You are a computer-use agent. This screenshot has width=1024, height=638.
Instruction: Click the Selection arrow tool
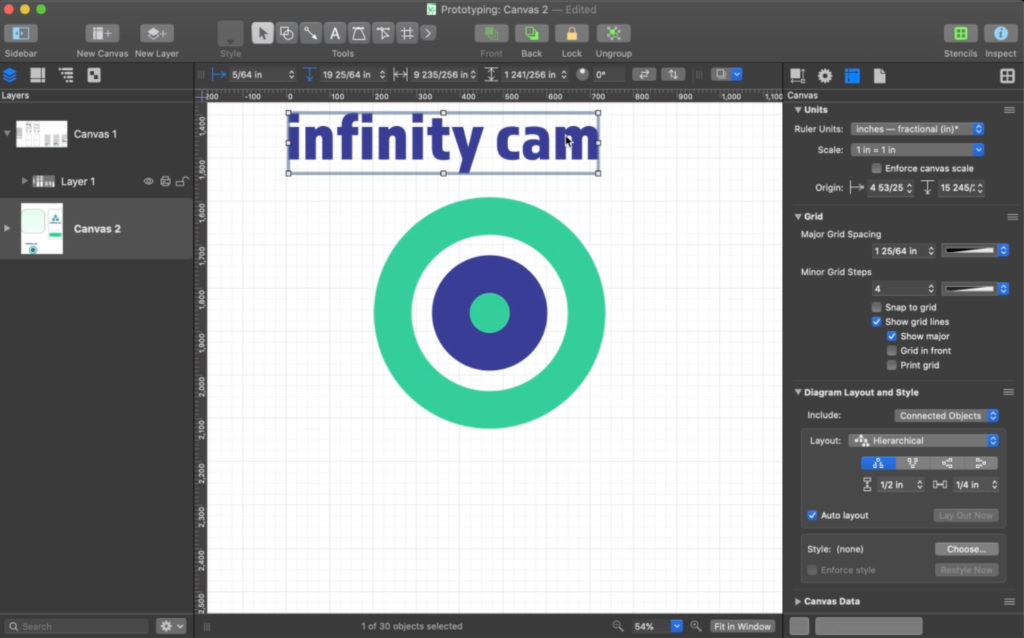(262, 33)
